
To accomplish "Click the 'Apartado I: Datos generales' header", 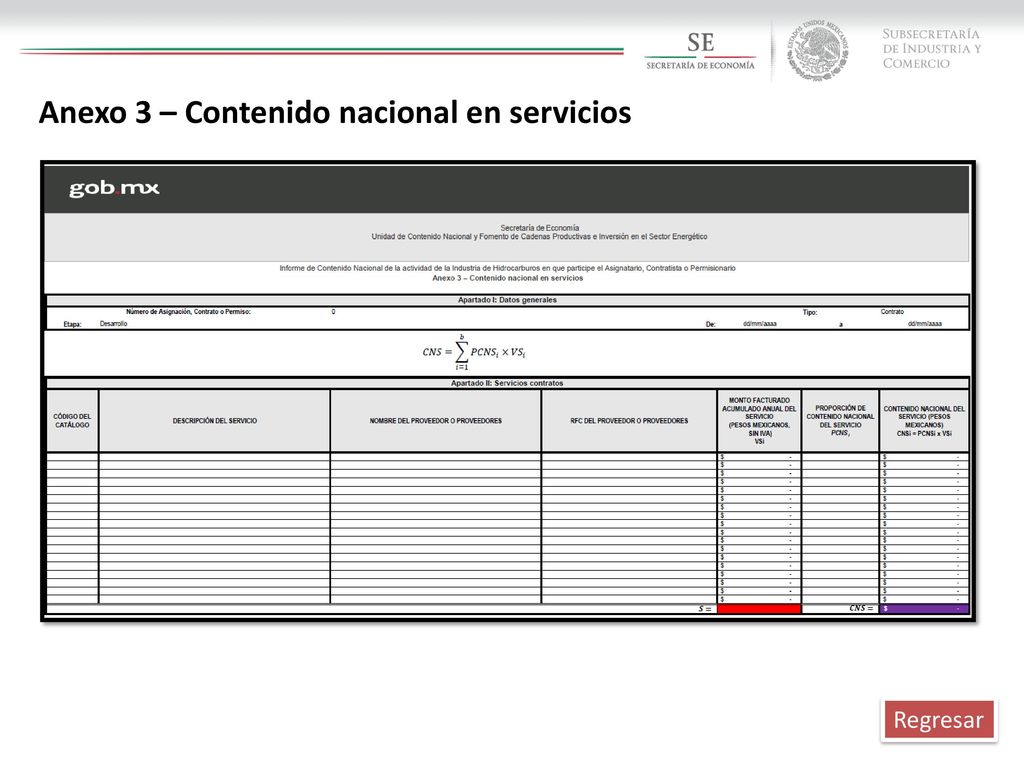I will pos(507,300).
